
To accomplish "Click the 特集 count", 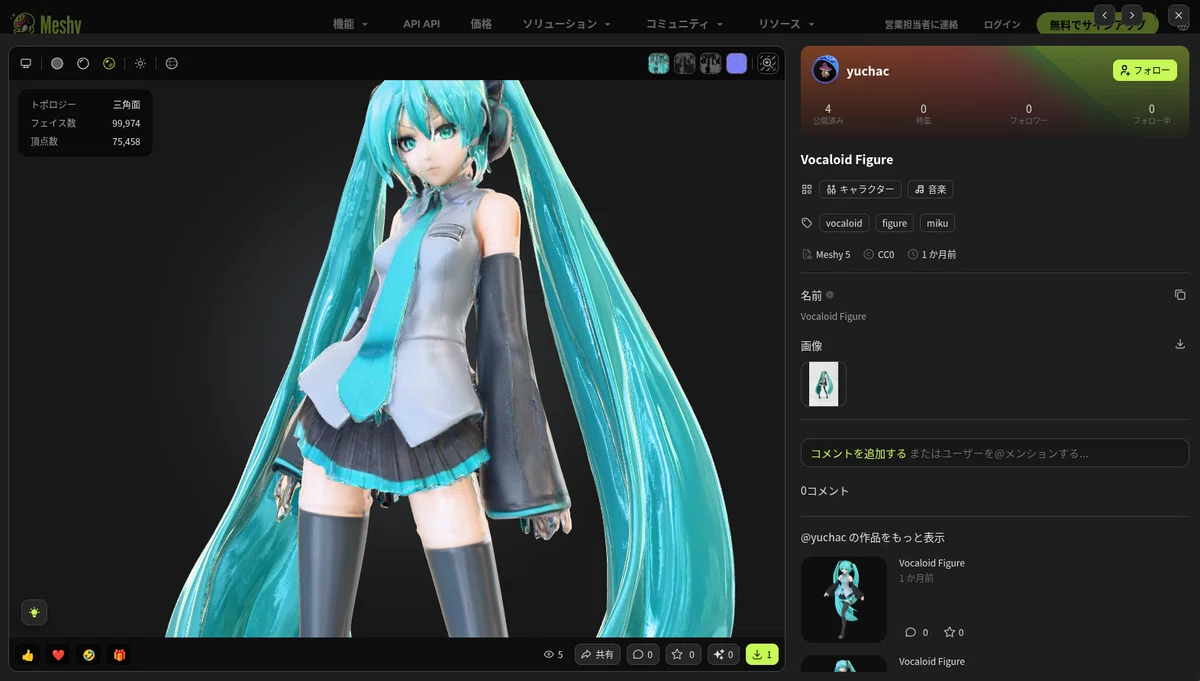I will pyautogui.click(x=923, y=113).
